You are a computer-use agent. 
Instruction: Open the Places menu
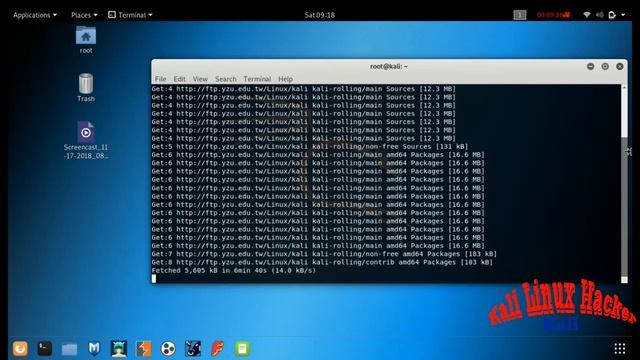84,15
